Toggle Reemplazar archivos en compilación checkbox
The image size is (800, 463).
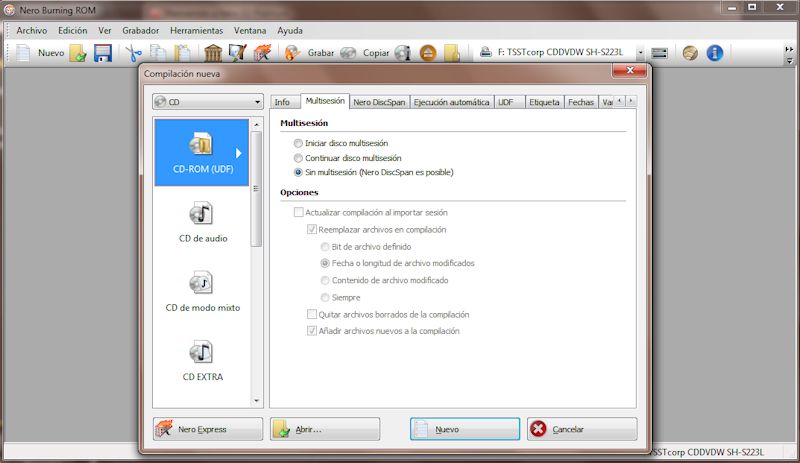click(x=312, y=230)
